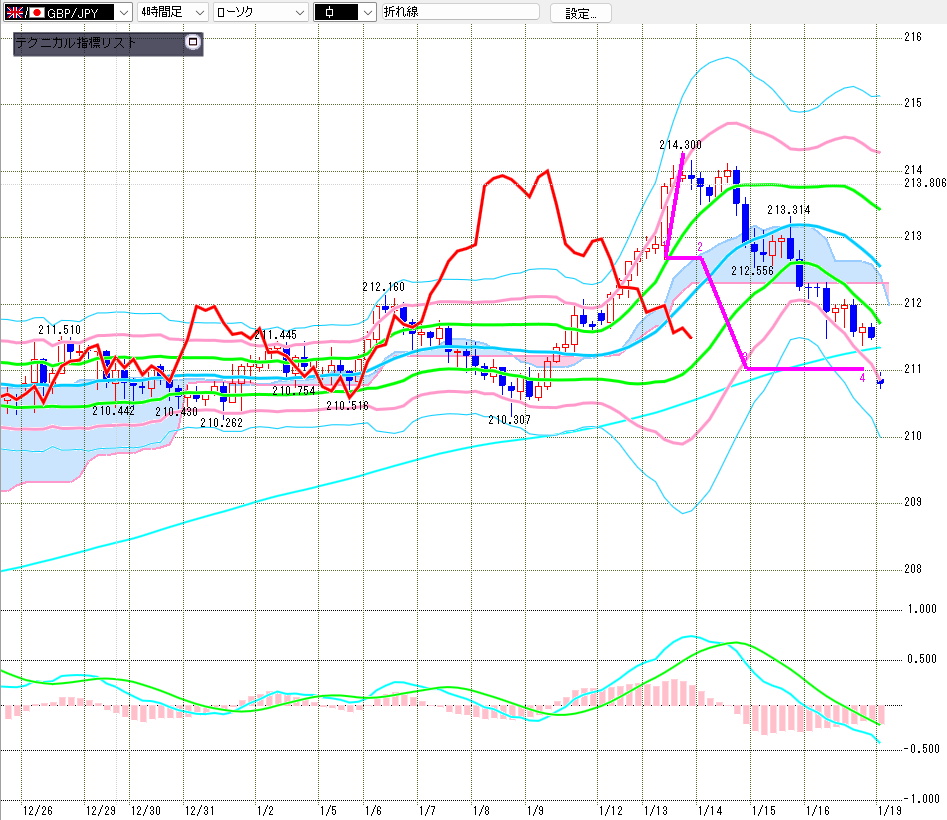Click the 212.556 low price label
This screenshot has width=947, height=820.
753,271
